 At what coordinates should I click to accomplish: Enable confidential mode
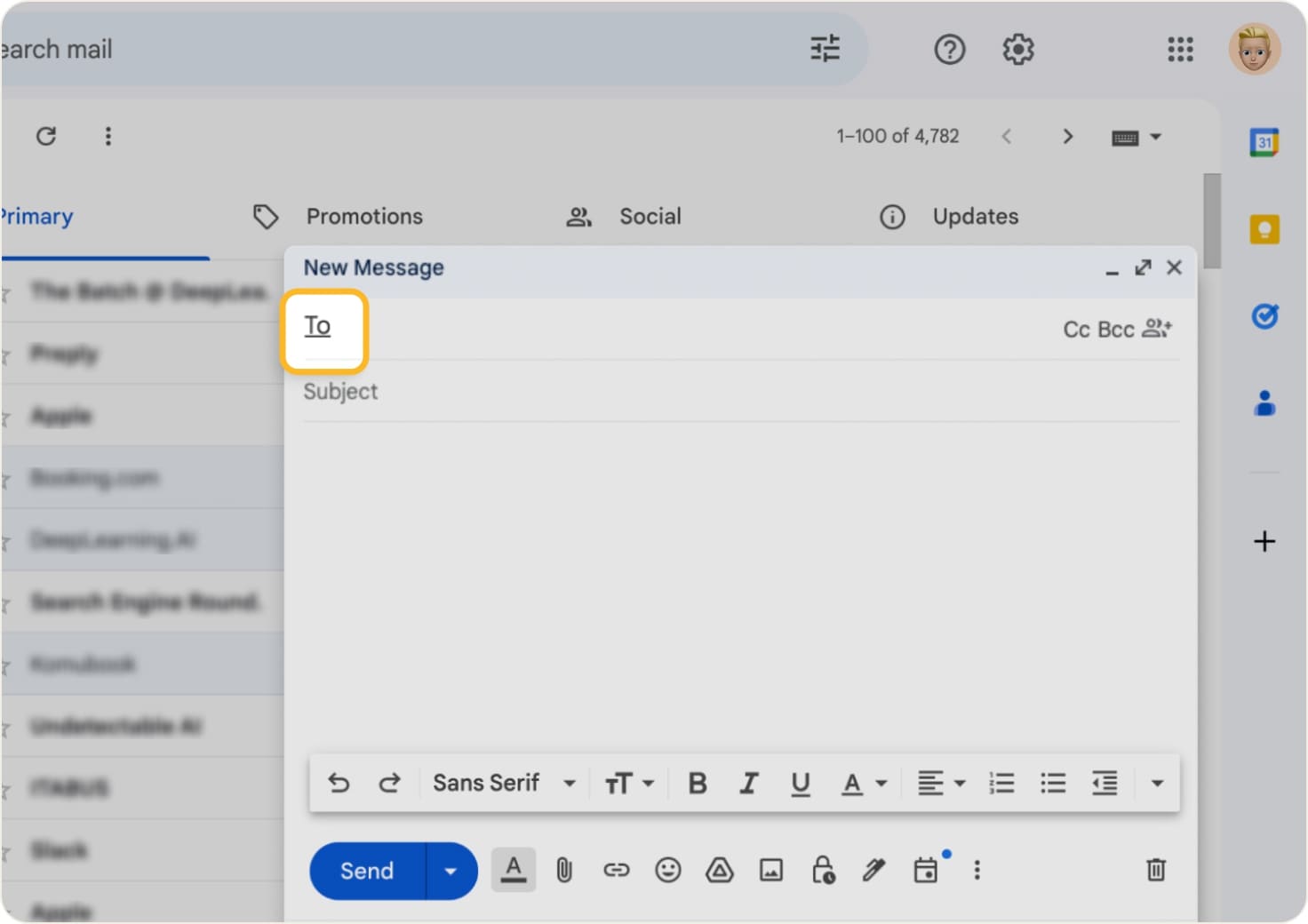tap(822, 871)
